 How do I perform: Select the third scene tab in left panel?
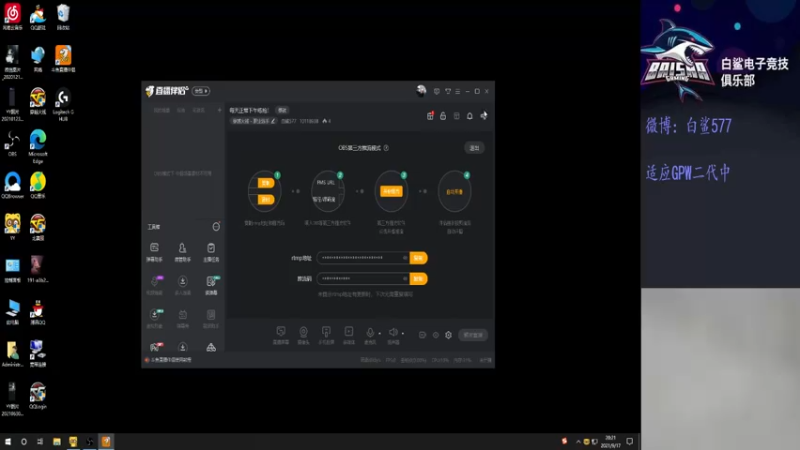pyautogui.click(x=198, y=110)
